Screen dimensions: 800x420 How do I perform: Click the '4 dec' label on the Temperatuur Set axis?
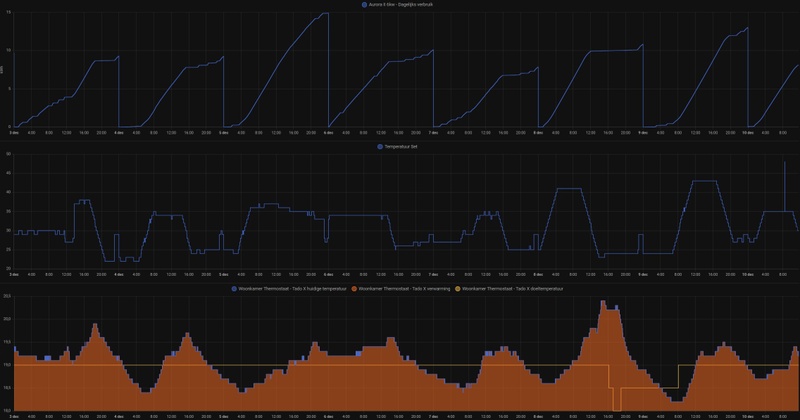tap(119, 275)
